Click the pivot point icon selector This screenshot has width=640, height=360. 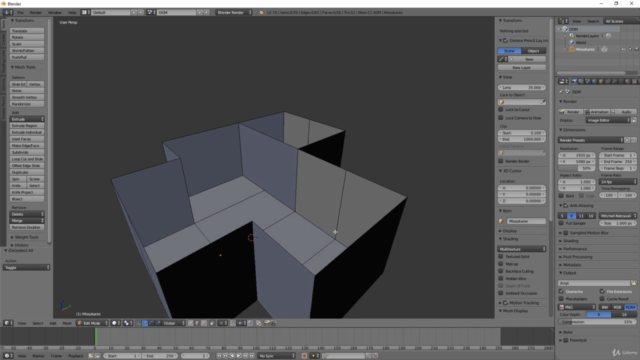pos(127,323)
